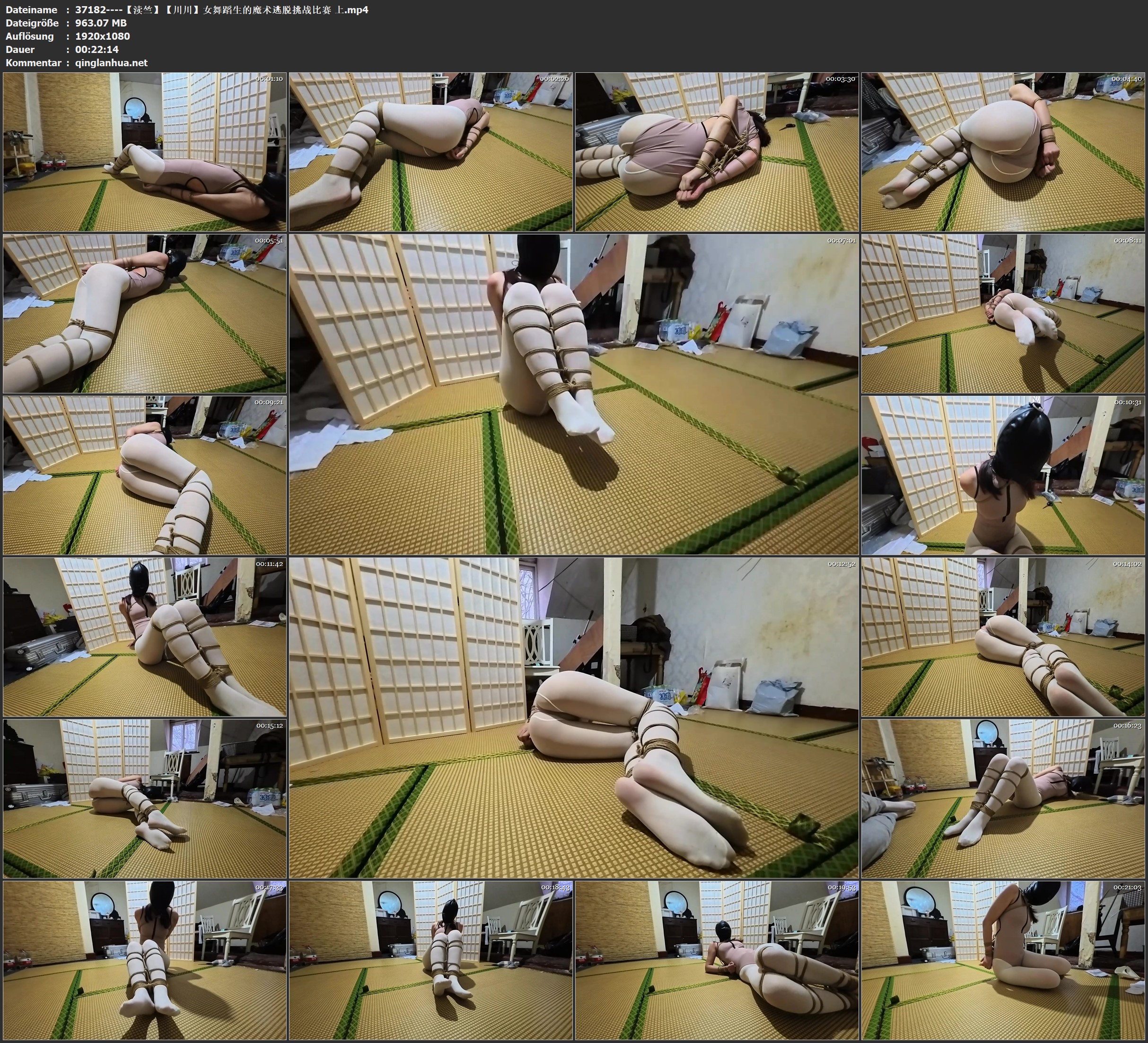
Task: Click the thumbnail at 00:10:31
Action: click(x=1003, y=475)
